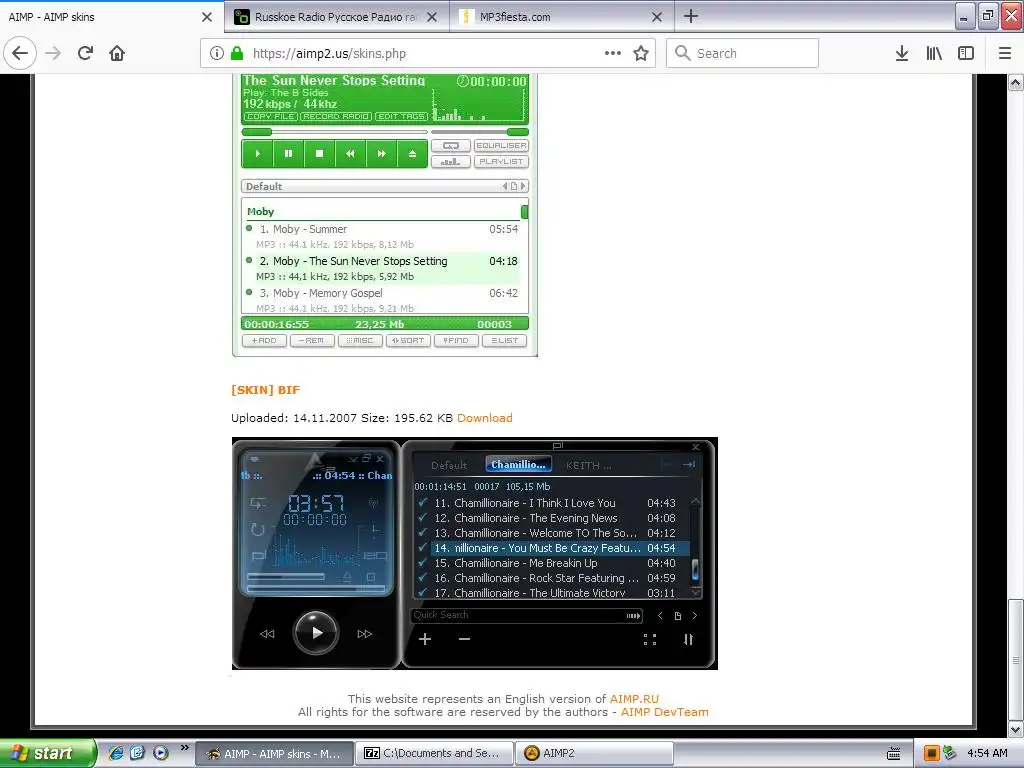Image resolution: width=1024 pixels, height=768 pixels.
Task: Click check mark beside 'I Think I Love You'
Action: 423,502
